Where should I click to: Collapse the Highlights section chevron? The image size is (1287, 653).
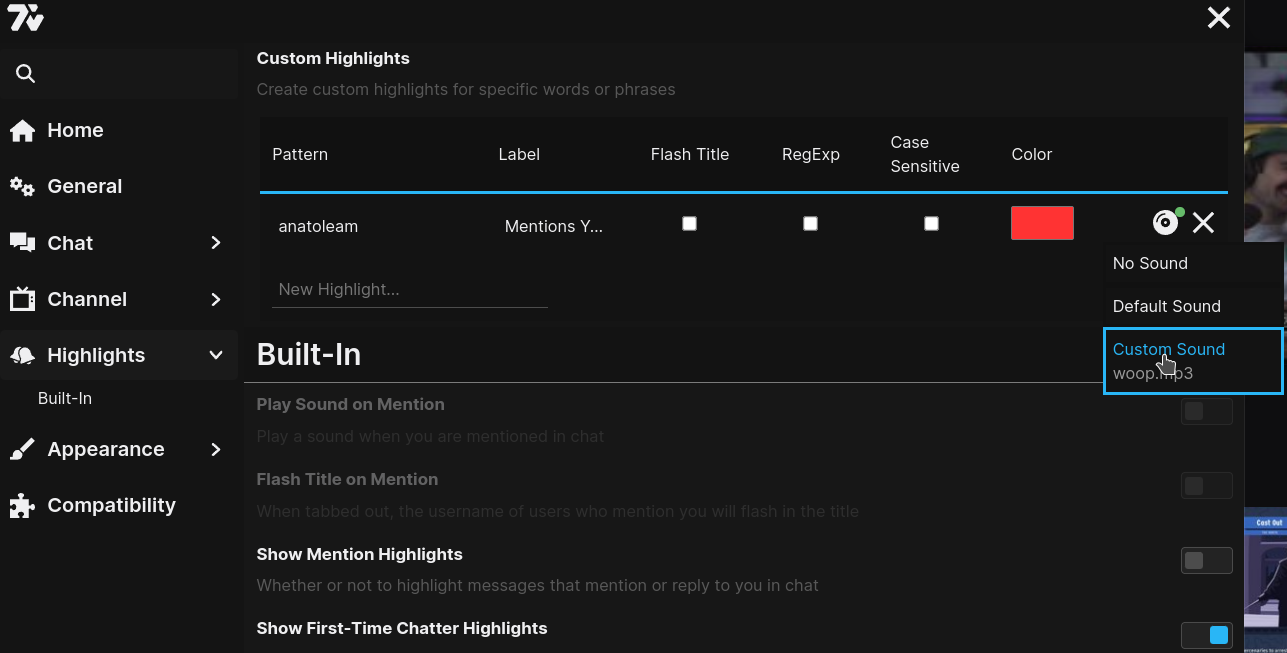coord(216,355)
